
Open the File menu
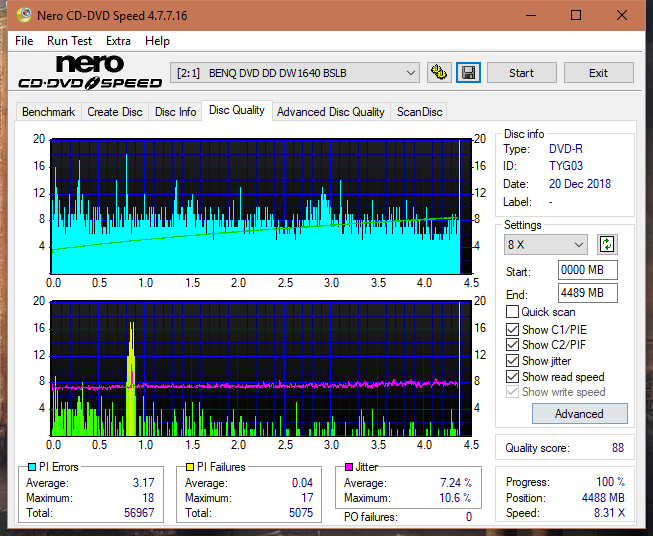(24, 41)
